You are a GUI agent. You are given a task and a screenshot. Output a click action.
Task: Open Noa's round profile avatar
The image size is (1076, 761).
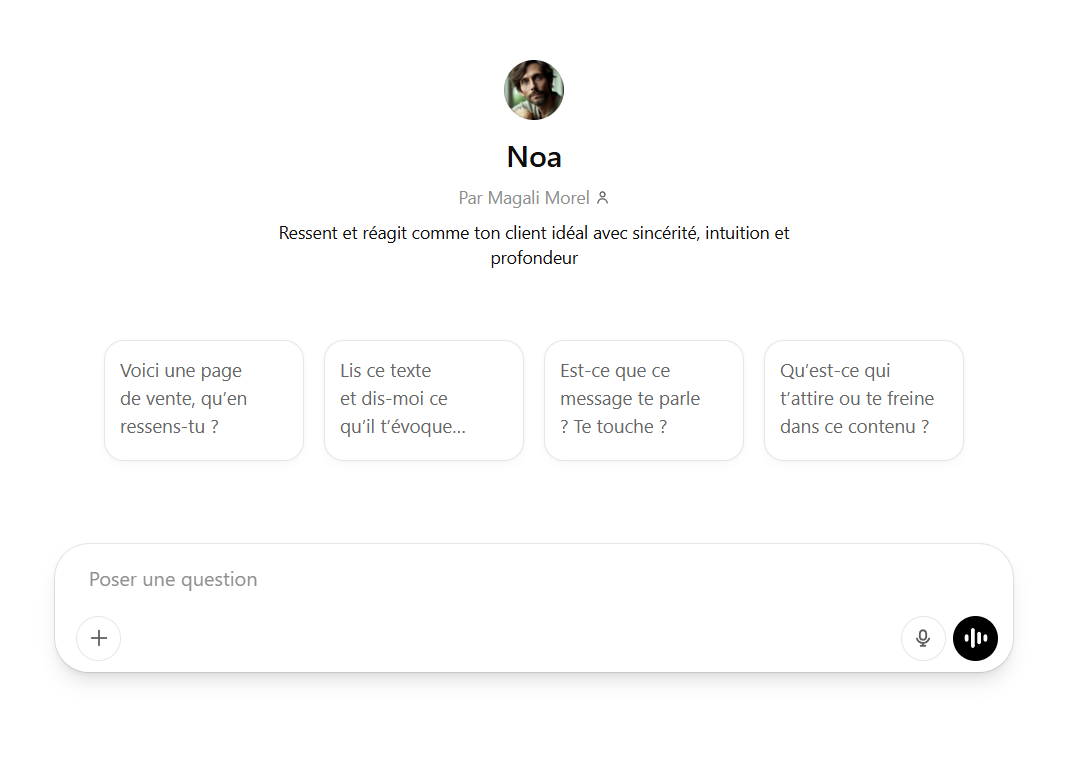pyautogui.click(x=534, y=90)
